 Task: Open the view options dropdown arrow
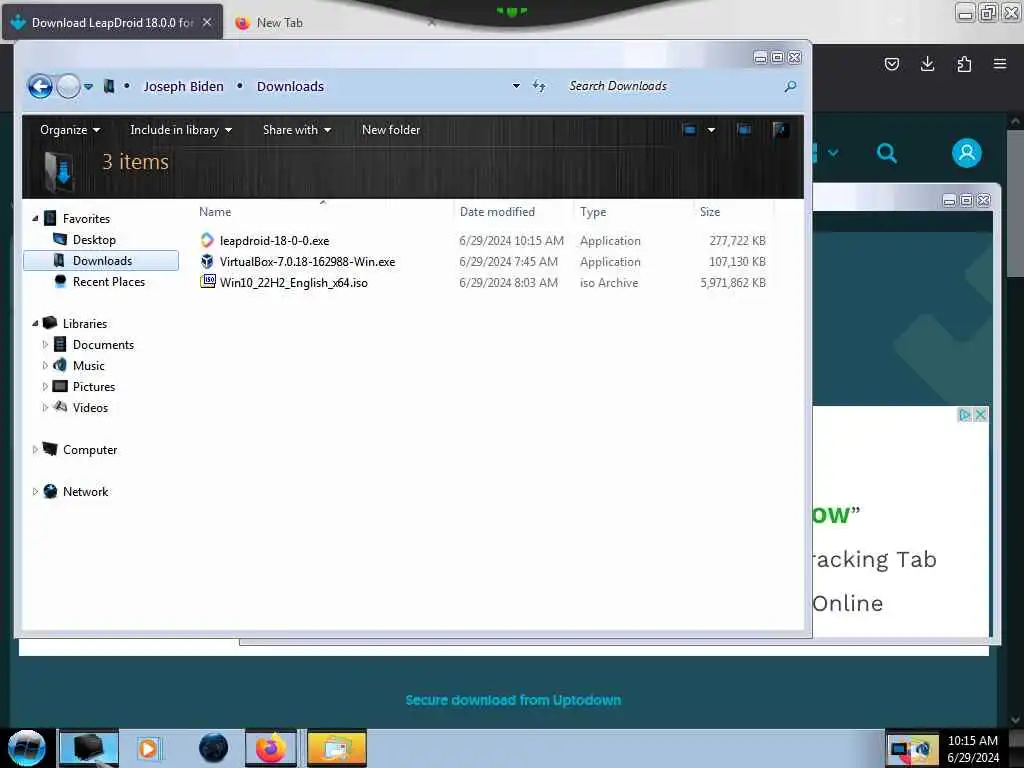pyautogui.click(x=711, y=130)
